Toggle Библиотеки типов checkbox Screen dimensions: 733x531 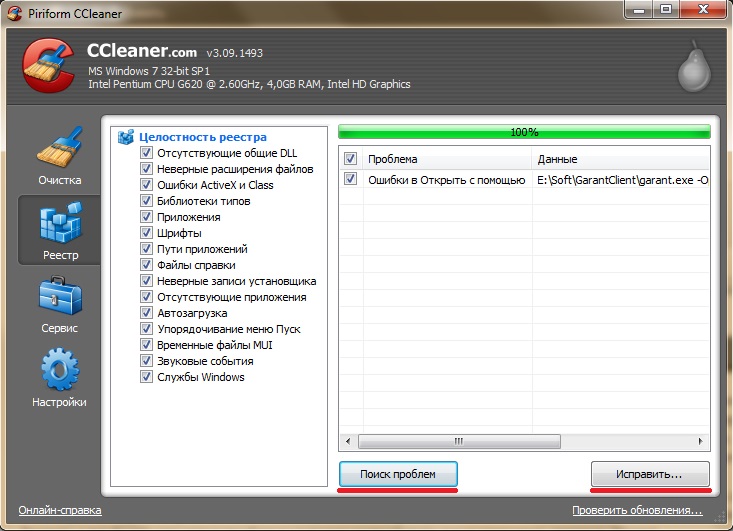146,201
